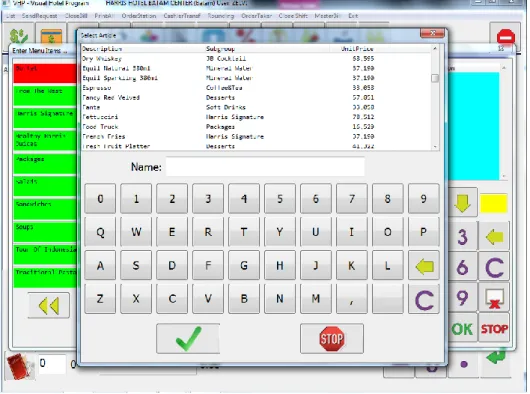The image size is (530, 394).
Task: Click the comma key on keyboard
Action: 352,299
